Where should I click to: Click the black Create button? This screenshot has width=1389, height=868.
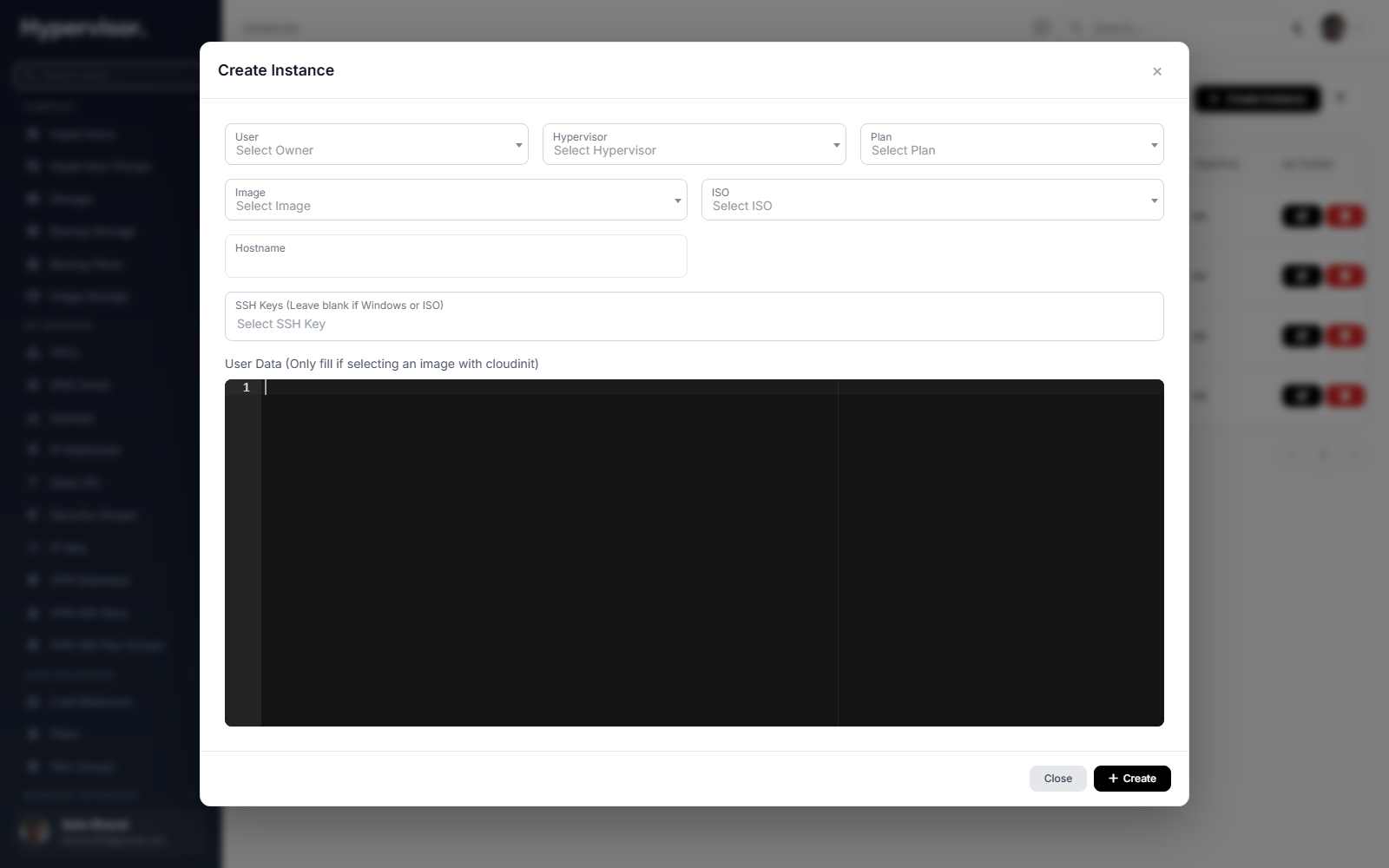(x=1132, y=779)
